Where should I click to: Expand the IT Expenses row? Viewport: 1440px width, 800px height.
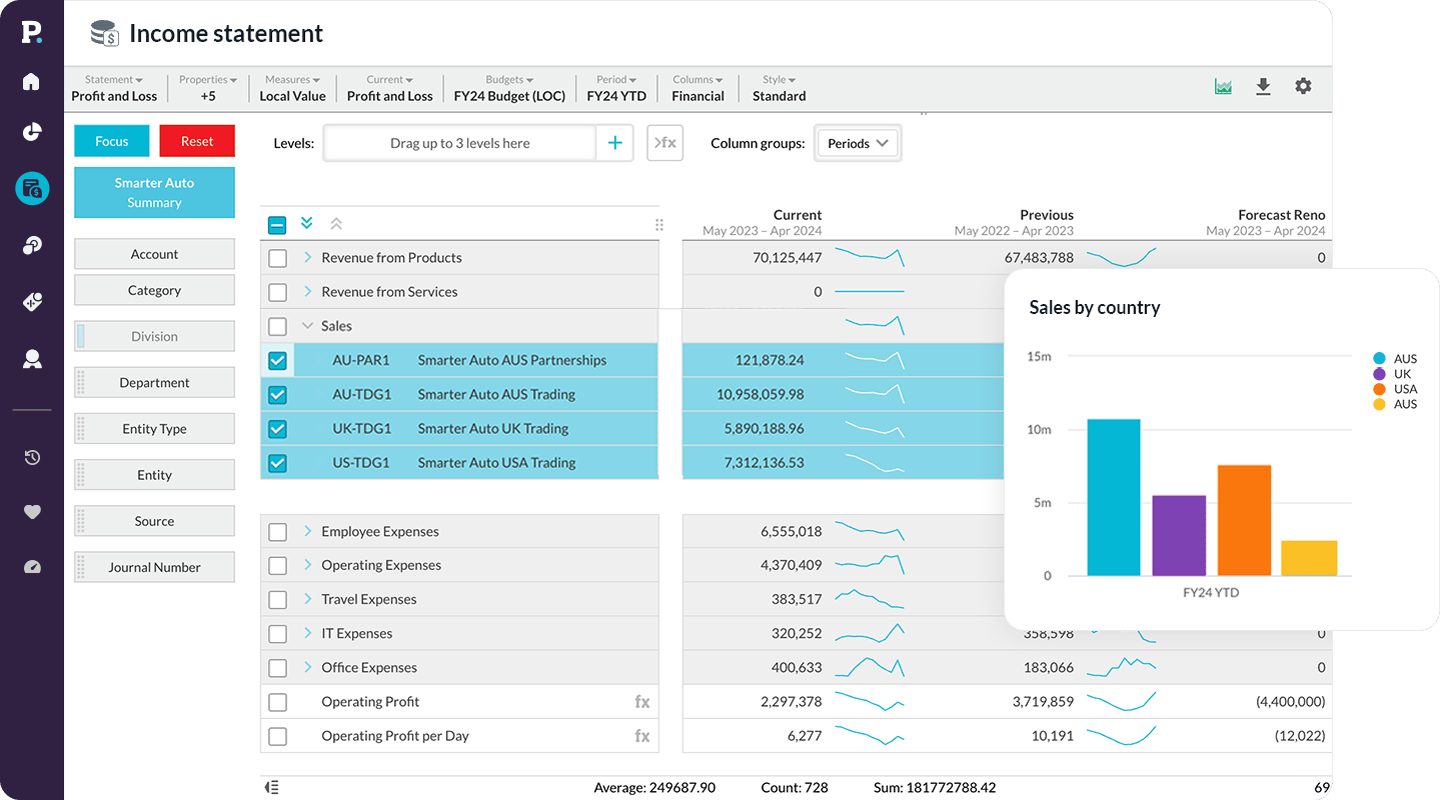[308, 634]
